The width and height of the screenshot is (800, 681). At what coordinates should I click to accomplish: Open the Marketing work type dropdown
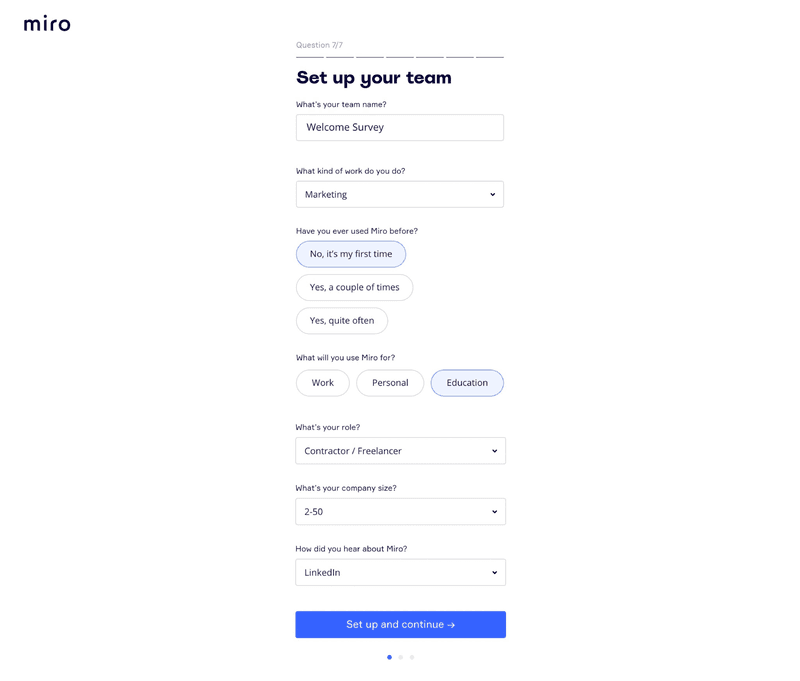click(399, 194)
